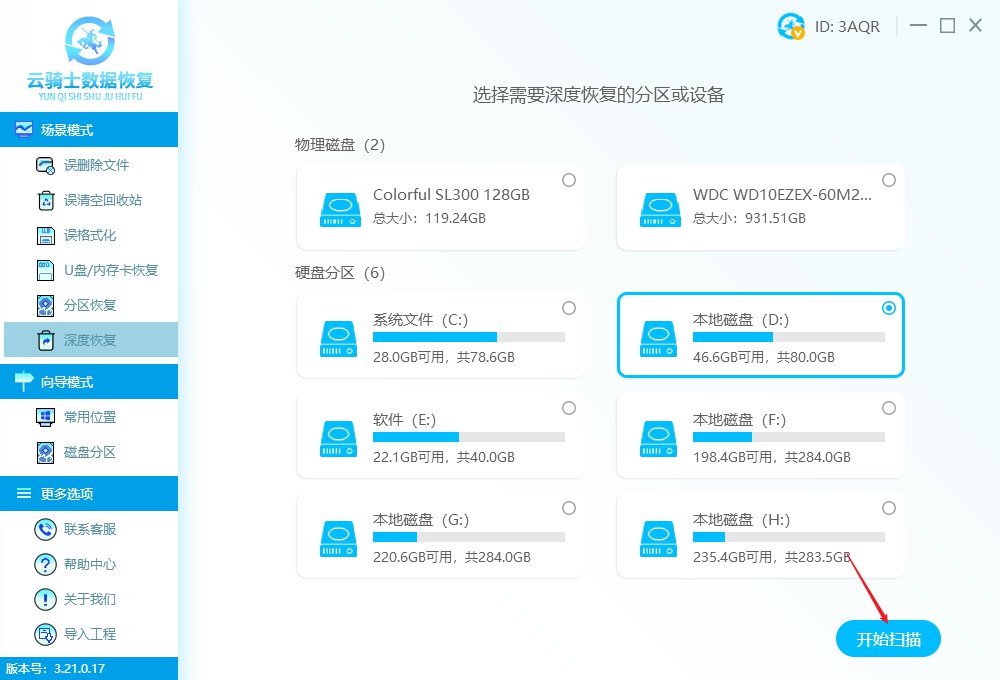
Task: Click the 磁盘分区 wizard mode icon
Action: [x=43, y=453]
